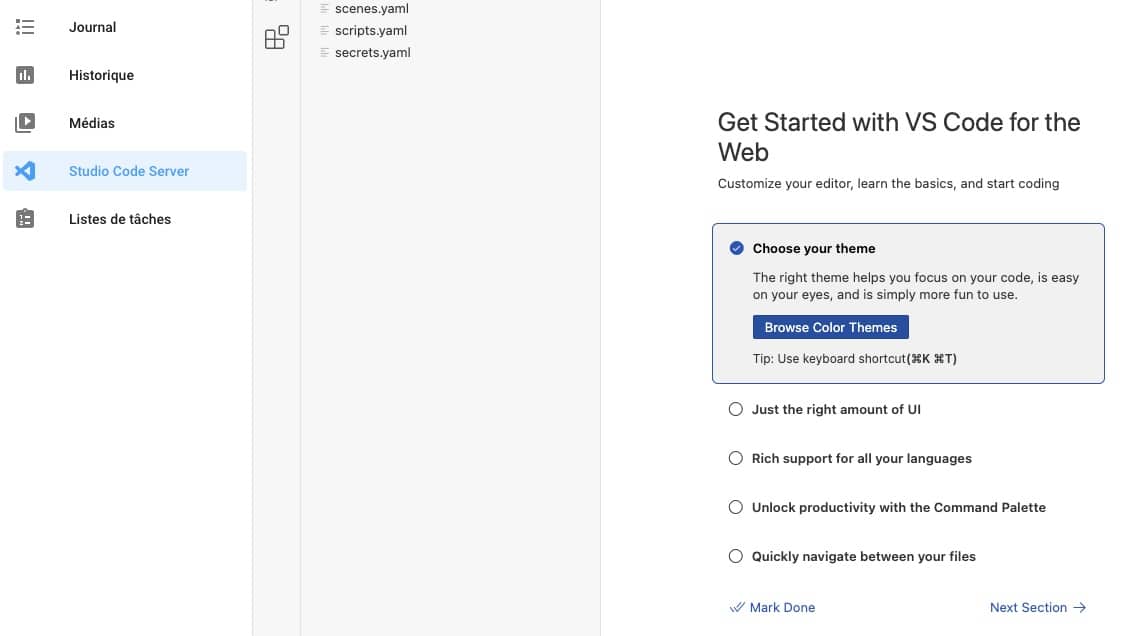Open scripts.yaml in the file explorer

[371, 30]
